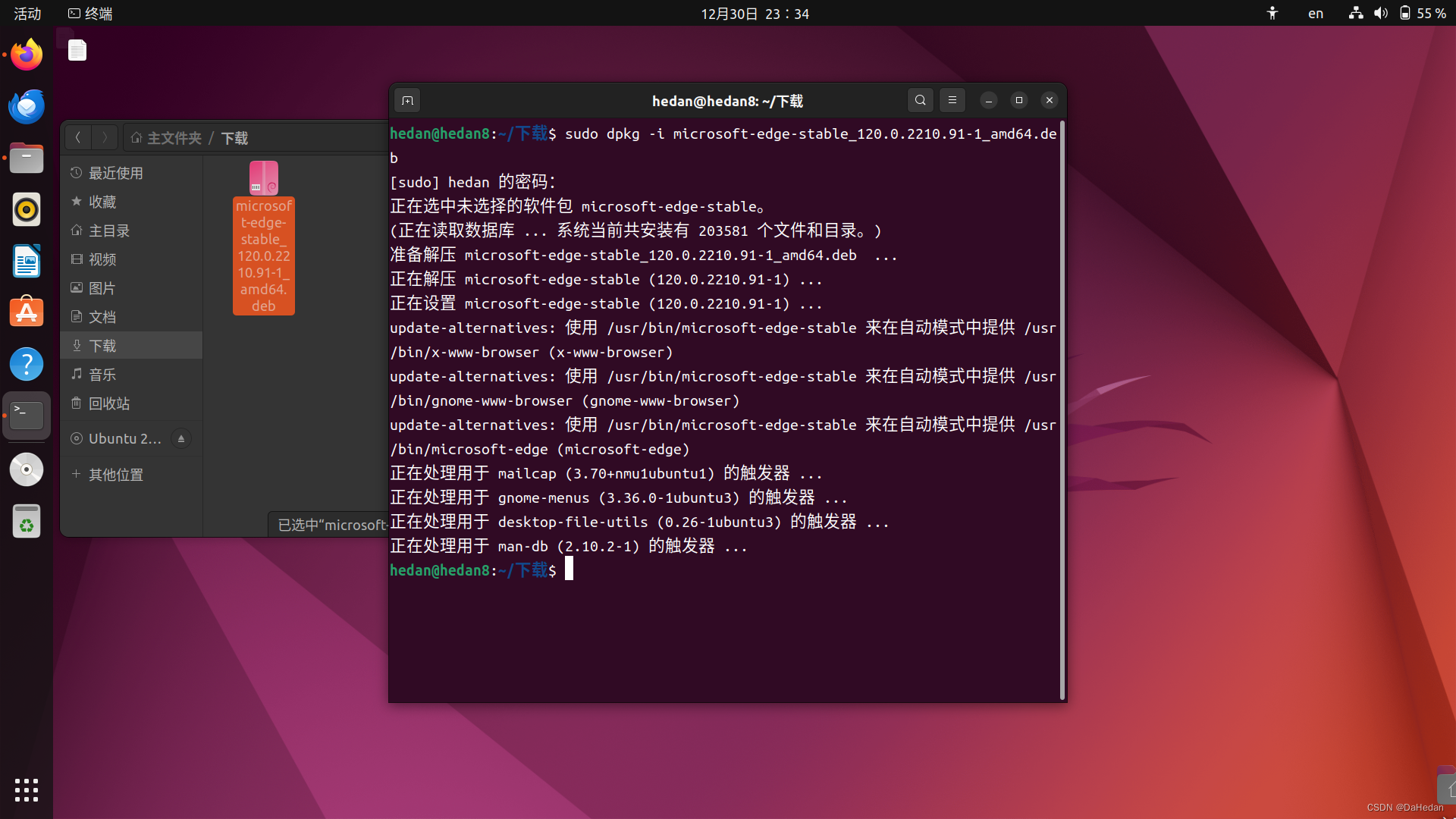Show all applications grid
The width and height of the screenshot is (1456, 819).
coord(27,789)
